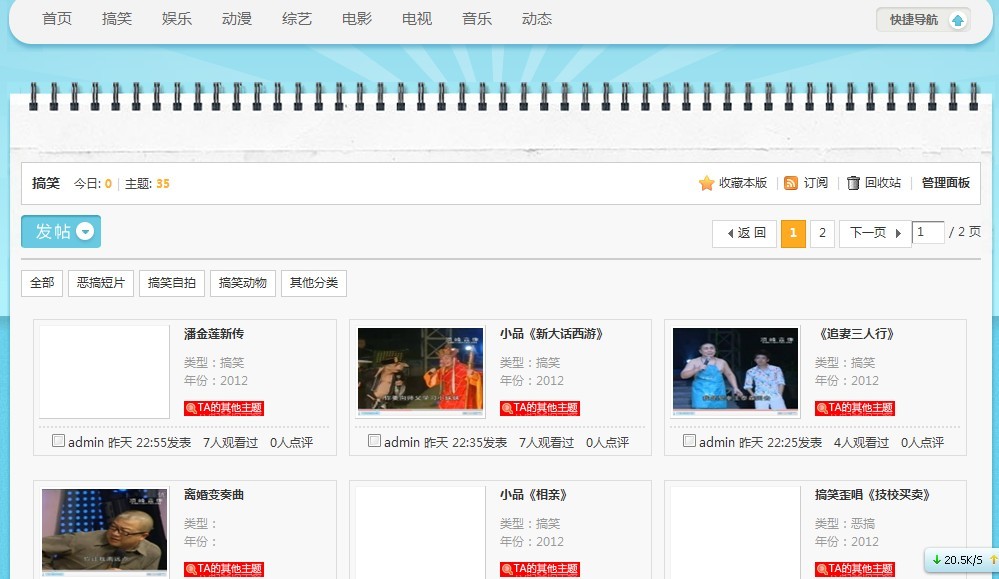Open the title 离婚变奏曲
The height and width of the screenshot is (579, 999).
pos(214,495)
